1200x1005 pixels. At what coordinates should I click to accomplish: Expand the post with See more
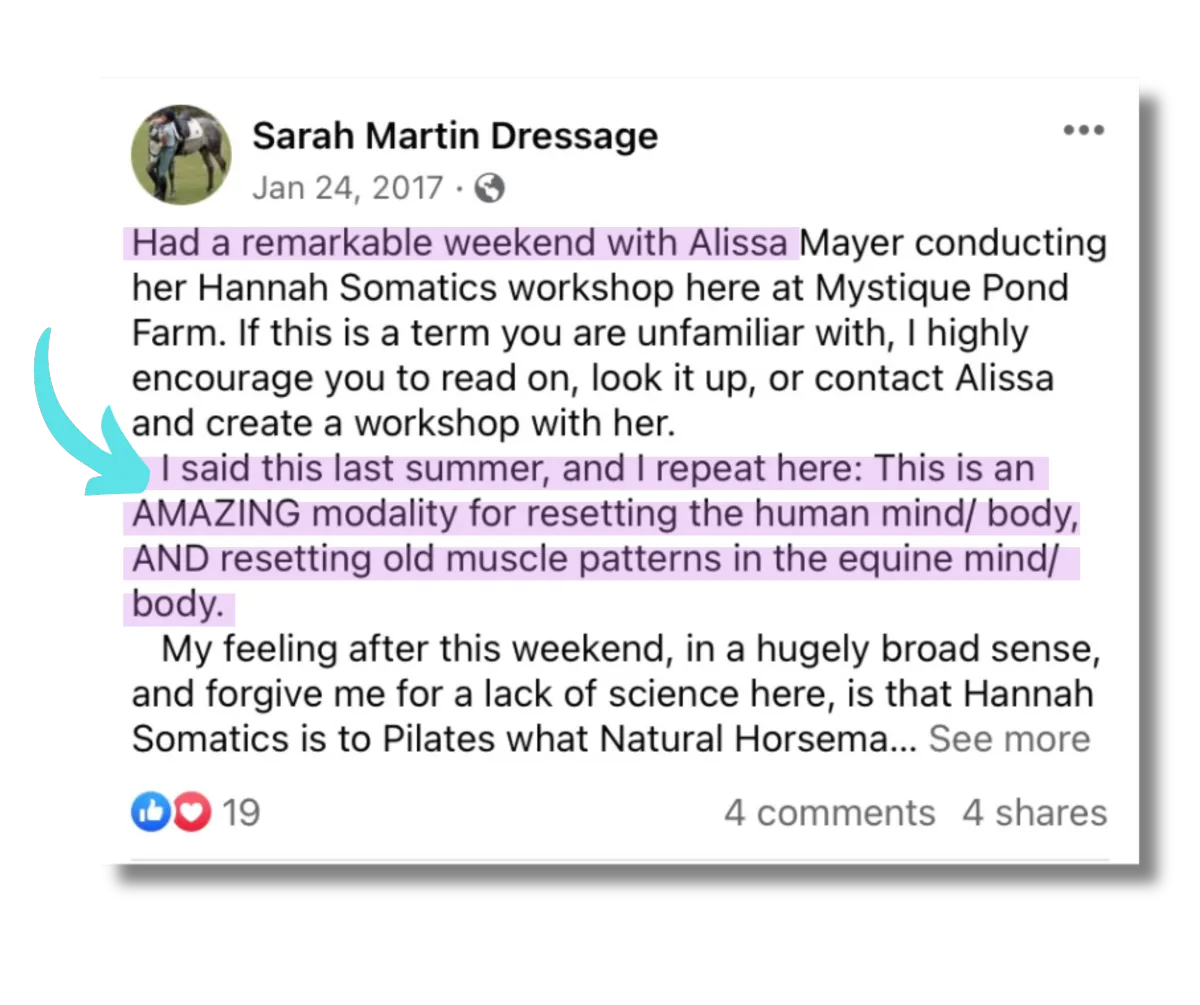click(x=1009, y=739)
